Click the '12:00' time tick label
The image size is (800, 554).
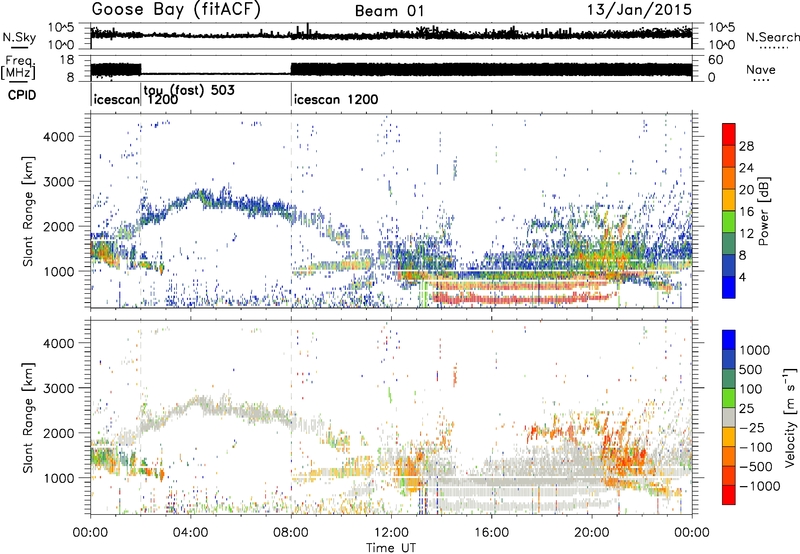tap(391, 533)
